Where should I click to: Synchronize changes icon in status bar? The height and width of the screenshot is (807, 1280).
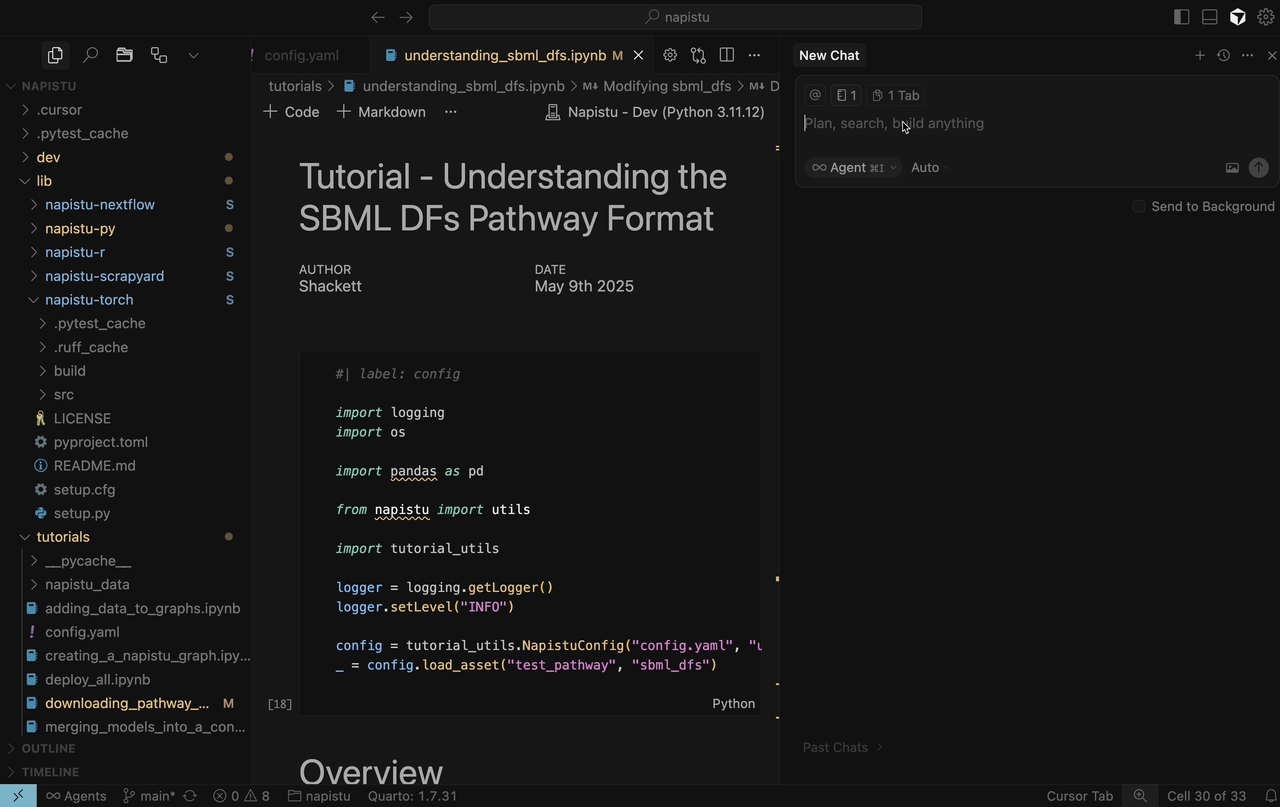tap(189, 796)
